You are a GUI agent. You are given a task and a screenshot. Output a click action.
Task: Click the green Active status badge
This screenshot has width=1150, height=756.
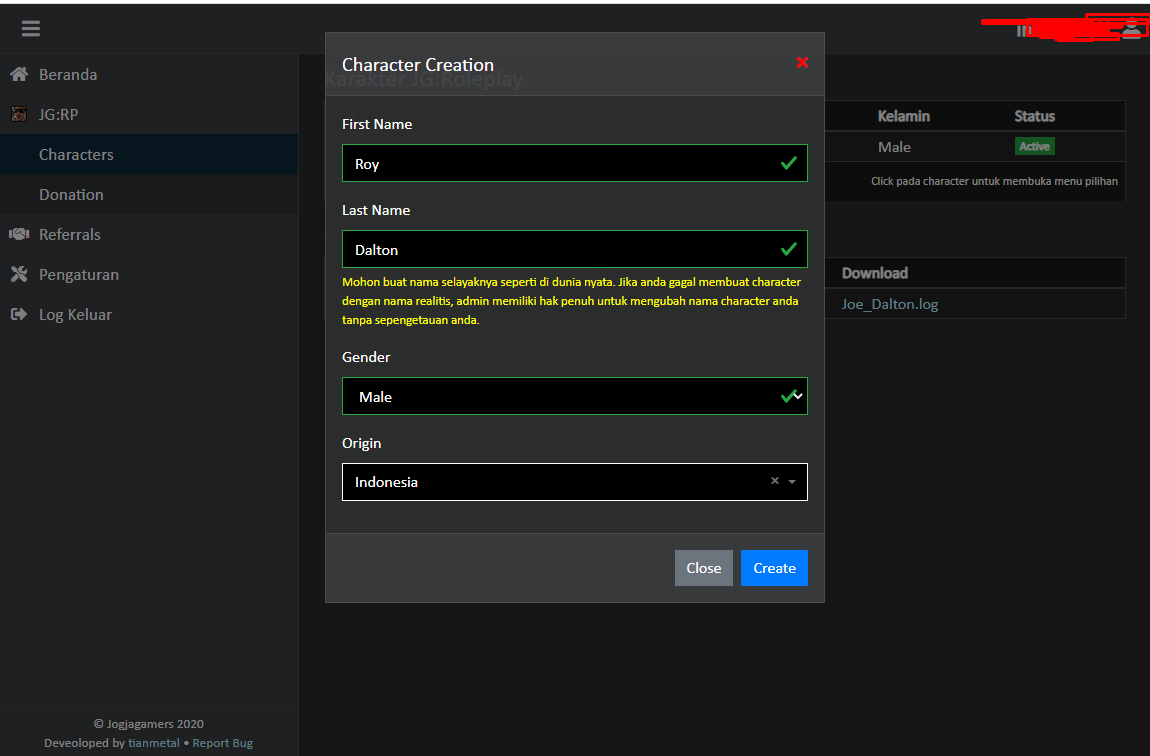tap(1034, 147)
